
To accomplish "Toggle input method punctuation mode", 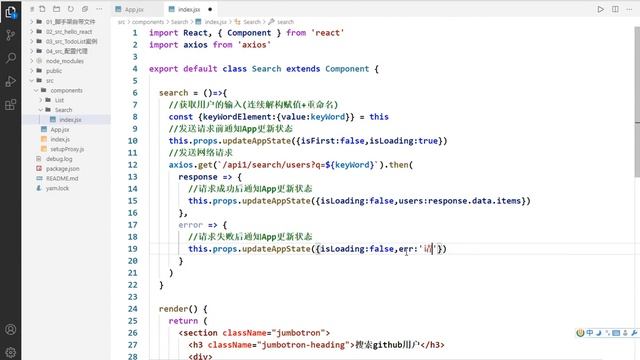I will coord(608,333).
